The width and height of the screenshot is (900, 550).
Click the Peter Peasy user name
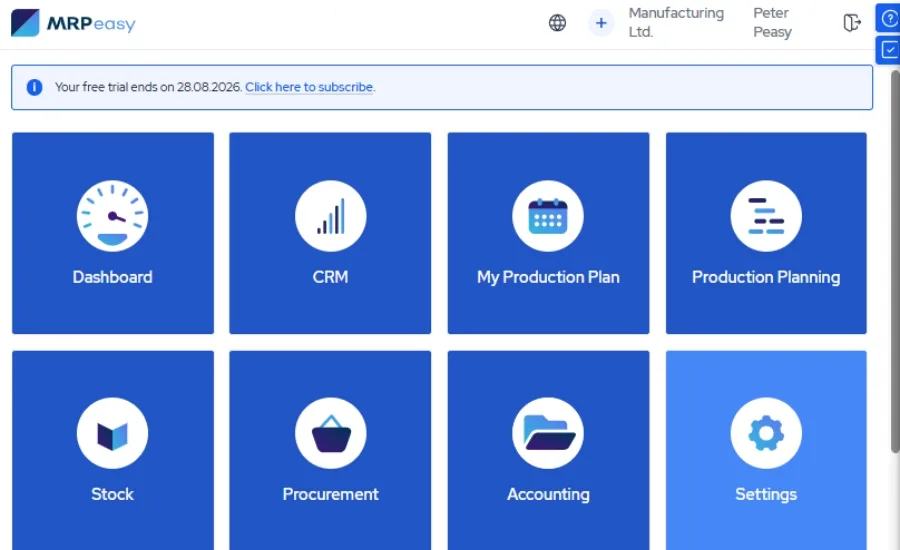coord(772,22)
